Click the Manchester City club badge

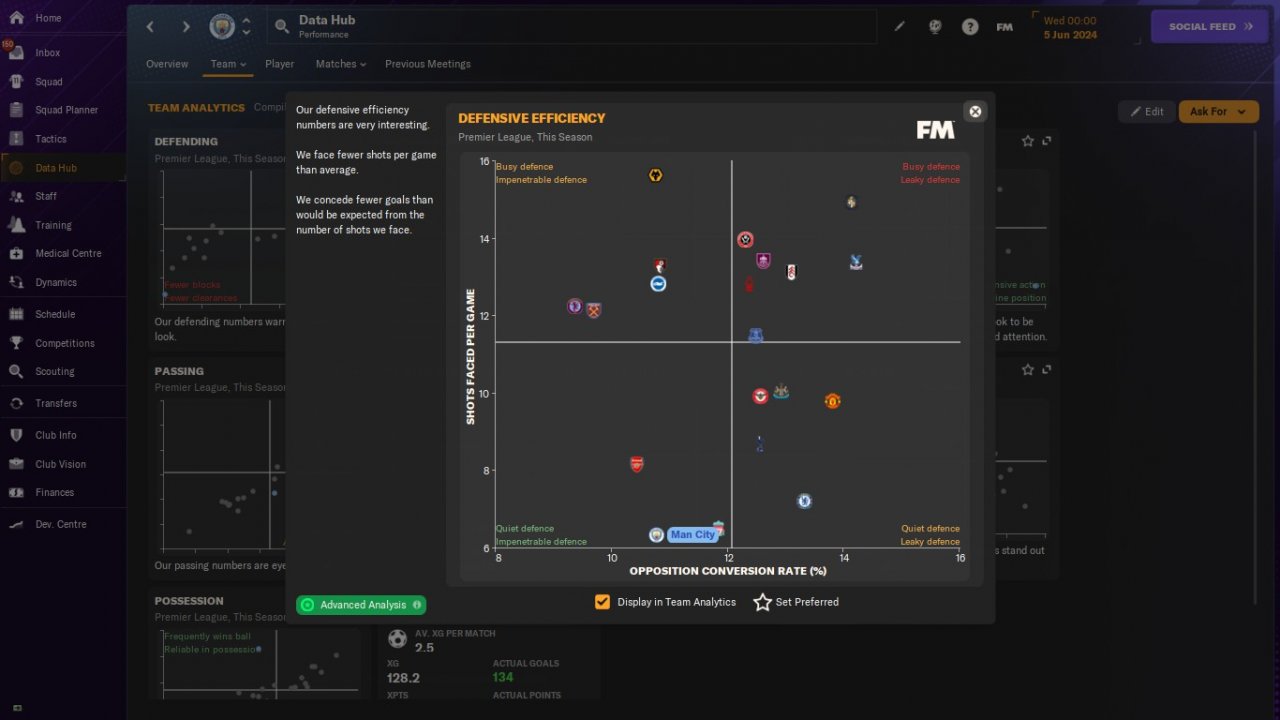[x=222, y=27]
